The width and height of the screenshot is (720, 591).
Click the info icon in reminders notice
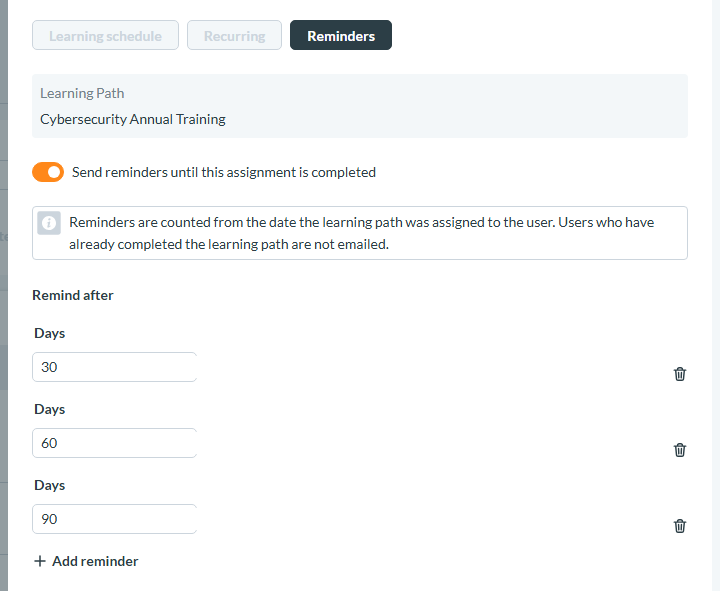[49, 223]
